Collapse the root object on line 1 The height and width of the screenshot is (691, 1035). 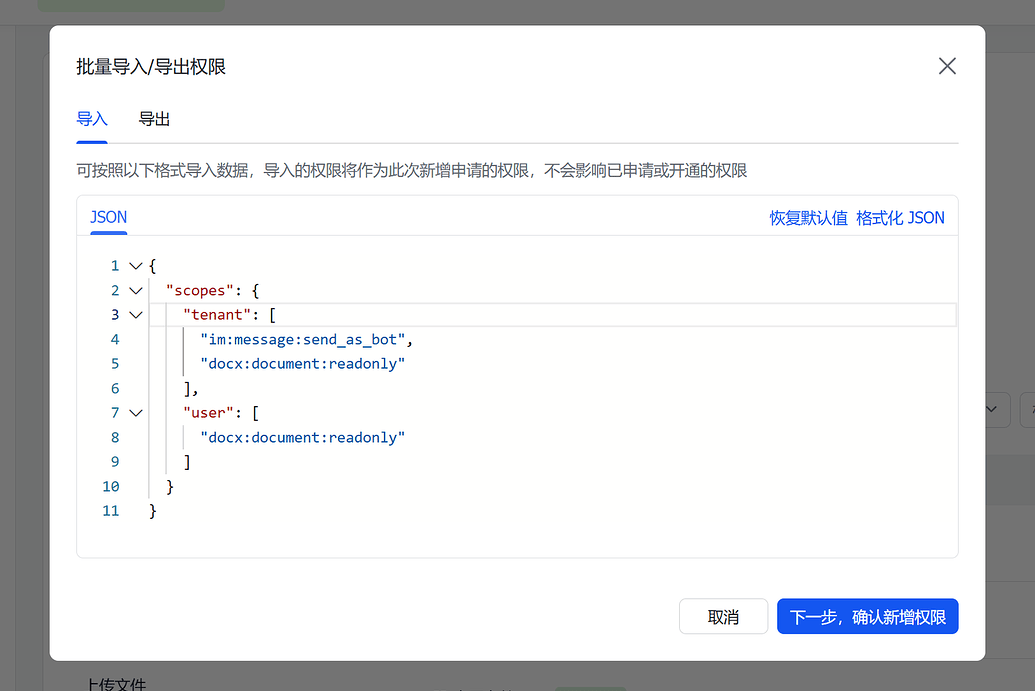click(136, 266)
